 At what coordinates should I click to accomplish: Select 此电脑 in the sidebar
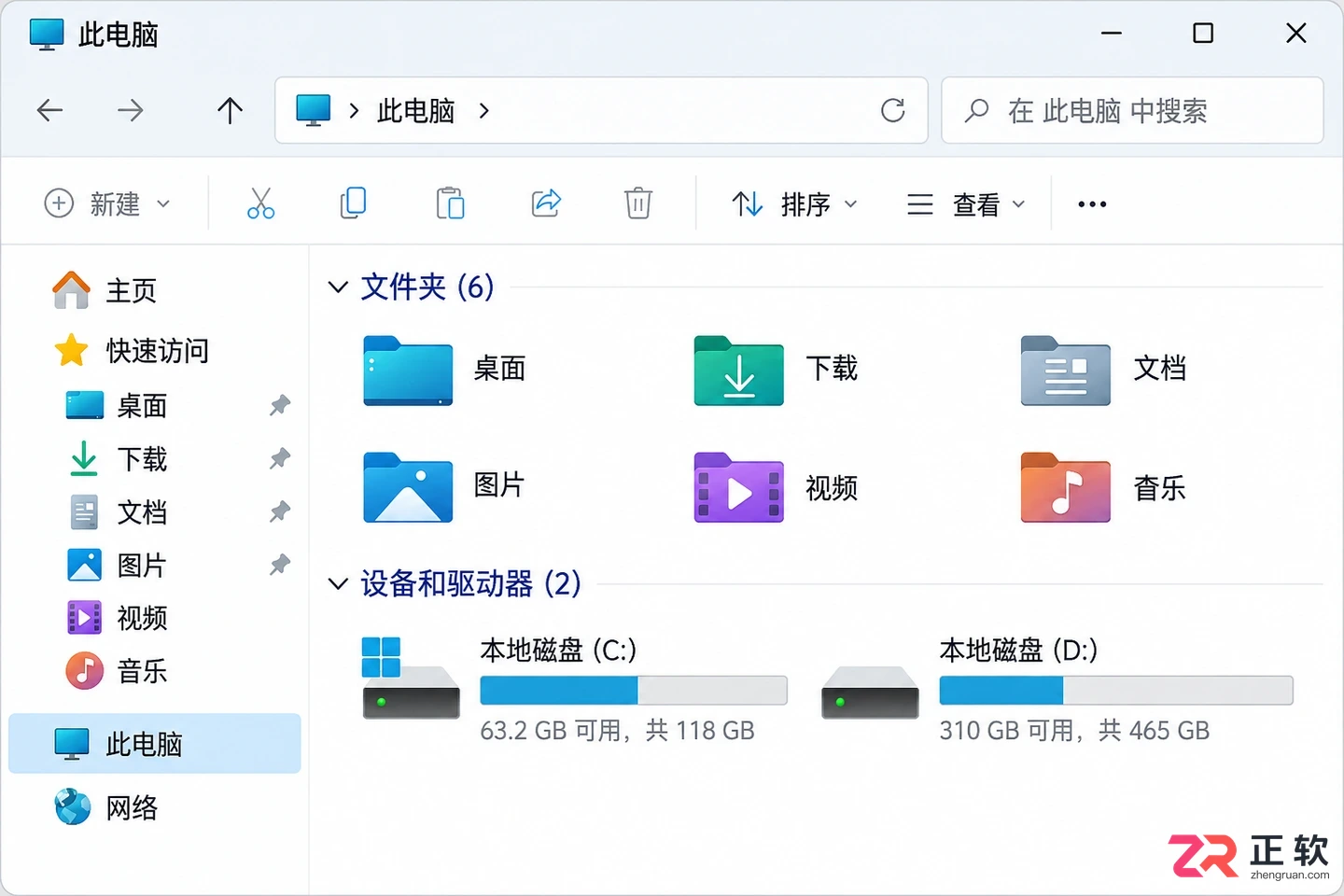(x=155, y=744)
